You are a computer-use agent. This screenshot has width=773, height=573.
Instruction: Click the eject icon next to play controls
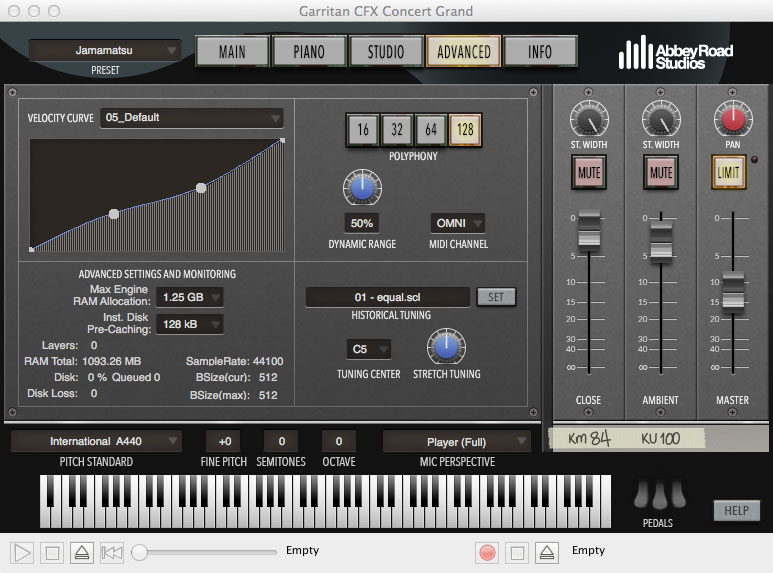82,553
